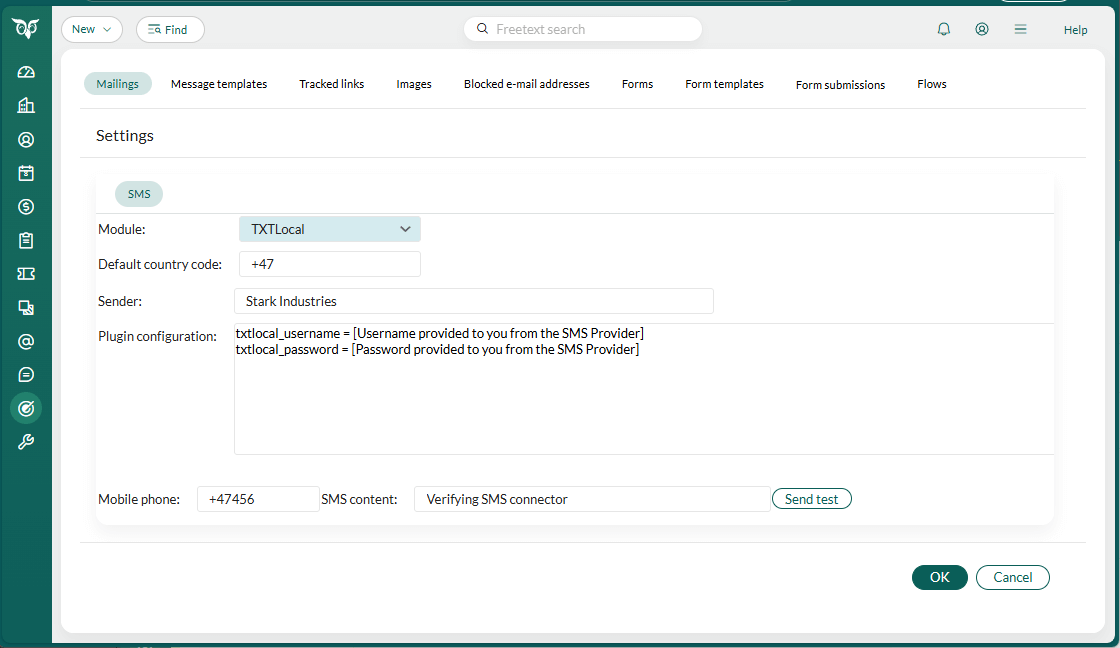Select the Blocked e-mail addresses tab

pos(526,84)
